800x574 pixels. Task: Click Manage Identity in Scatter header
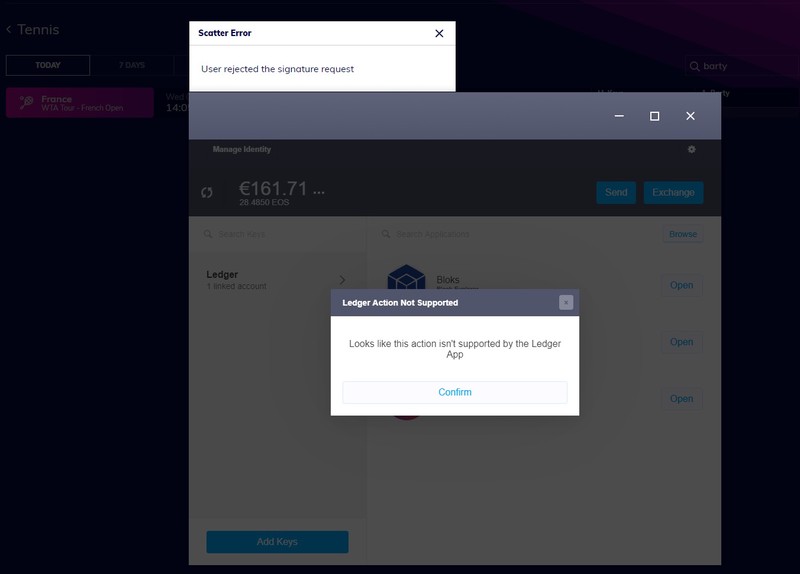[x=241, y=149]
